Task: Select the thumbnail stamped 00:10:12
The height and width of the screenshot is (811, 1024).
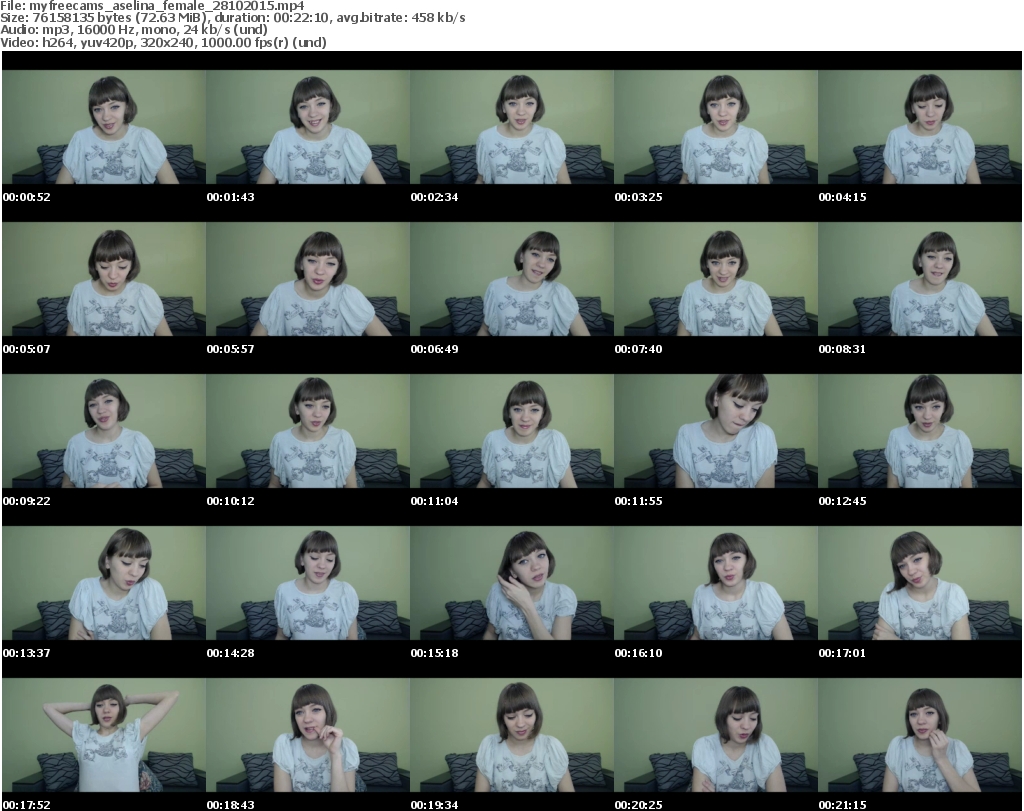Action: click(308, 432)
